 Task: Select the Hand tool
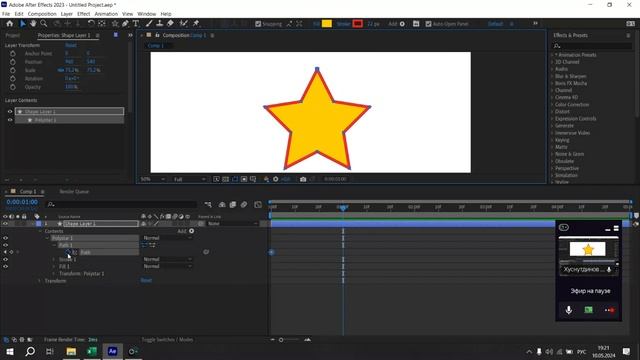(x=33, y=24)
